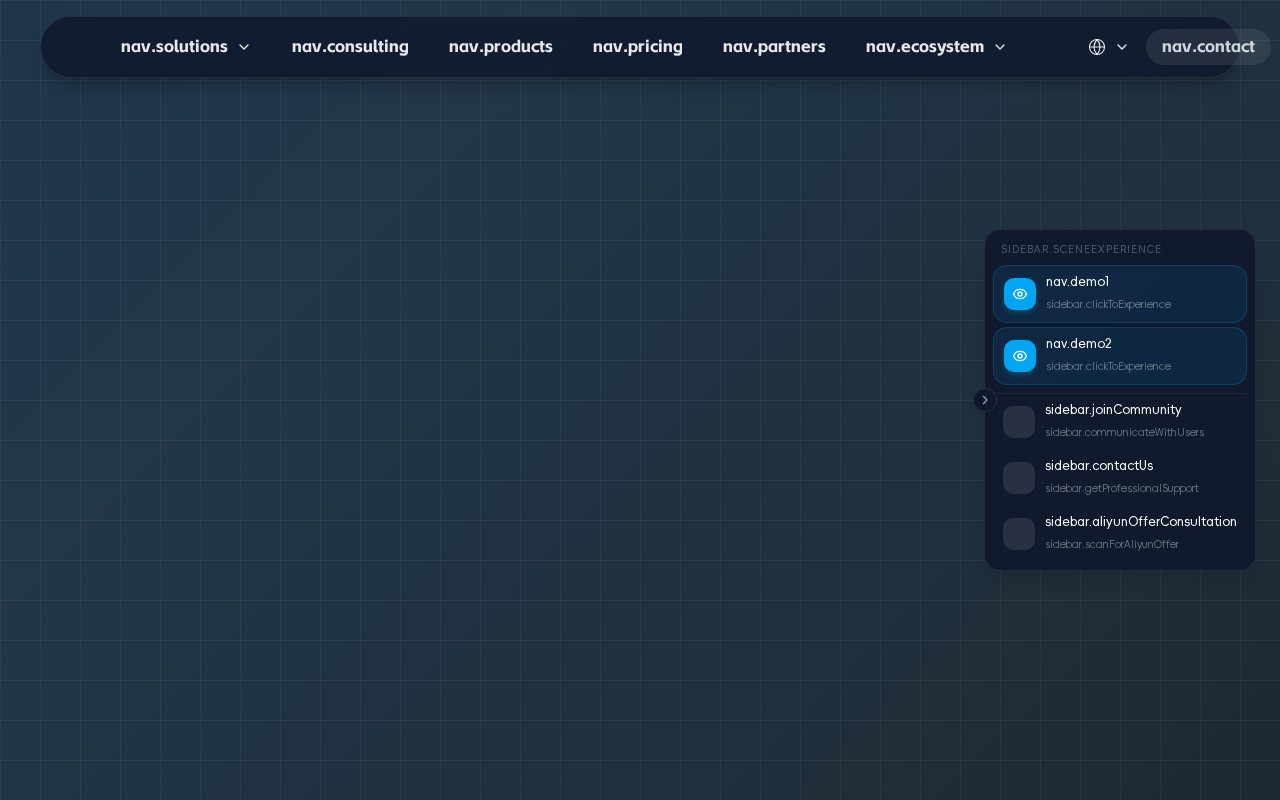
Task: Open the nav.consulting menu item
Action: coord(350,47)
